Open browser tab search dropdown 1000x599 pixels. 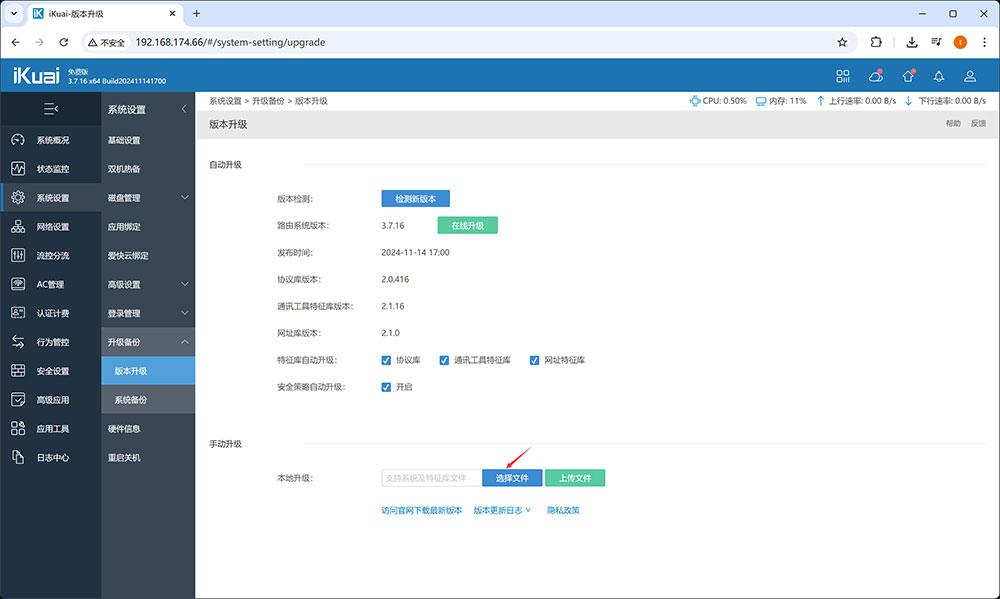[13, 13]
